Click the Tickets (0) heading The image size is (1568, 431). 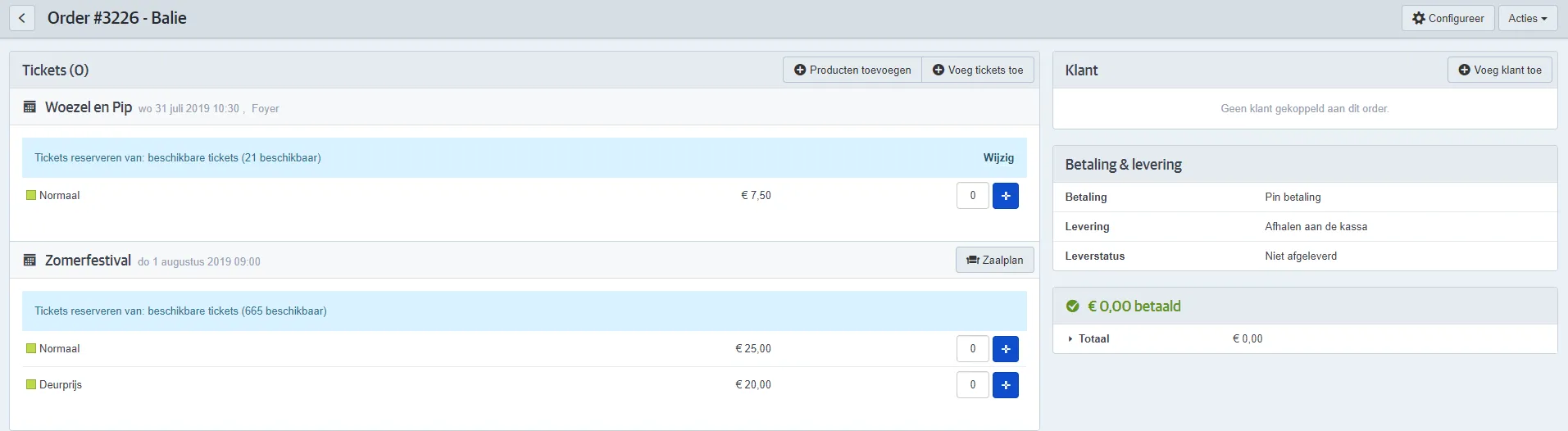coord(56,70)
